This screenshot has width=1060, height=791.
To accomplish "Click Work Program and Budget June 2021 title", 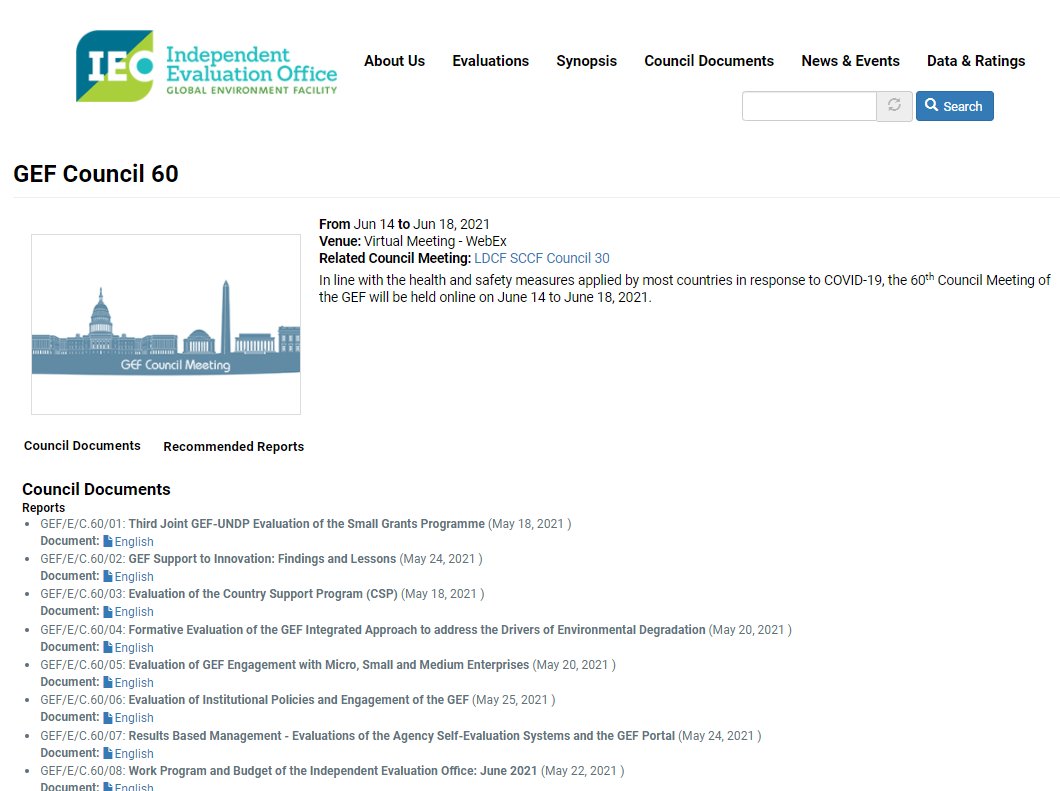I will (x=333, y=771).
